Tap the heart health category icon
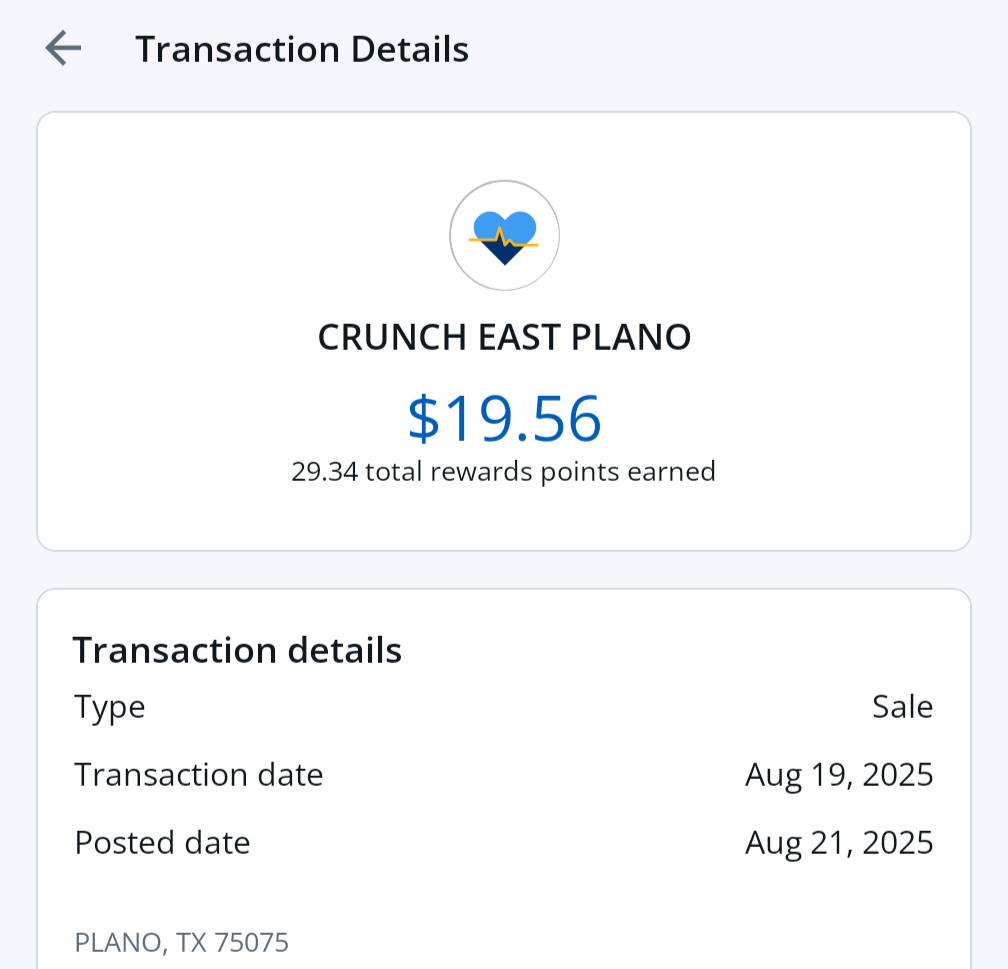 (x=504, y=236)
